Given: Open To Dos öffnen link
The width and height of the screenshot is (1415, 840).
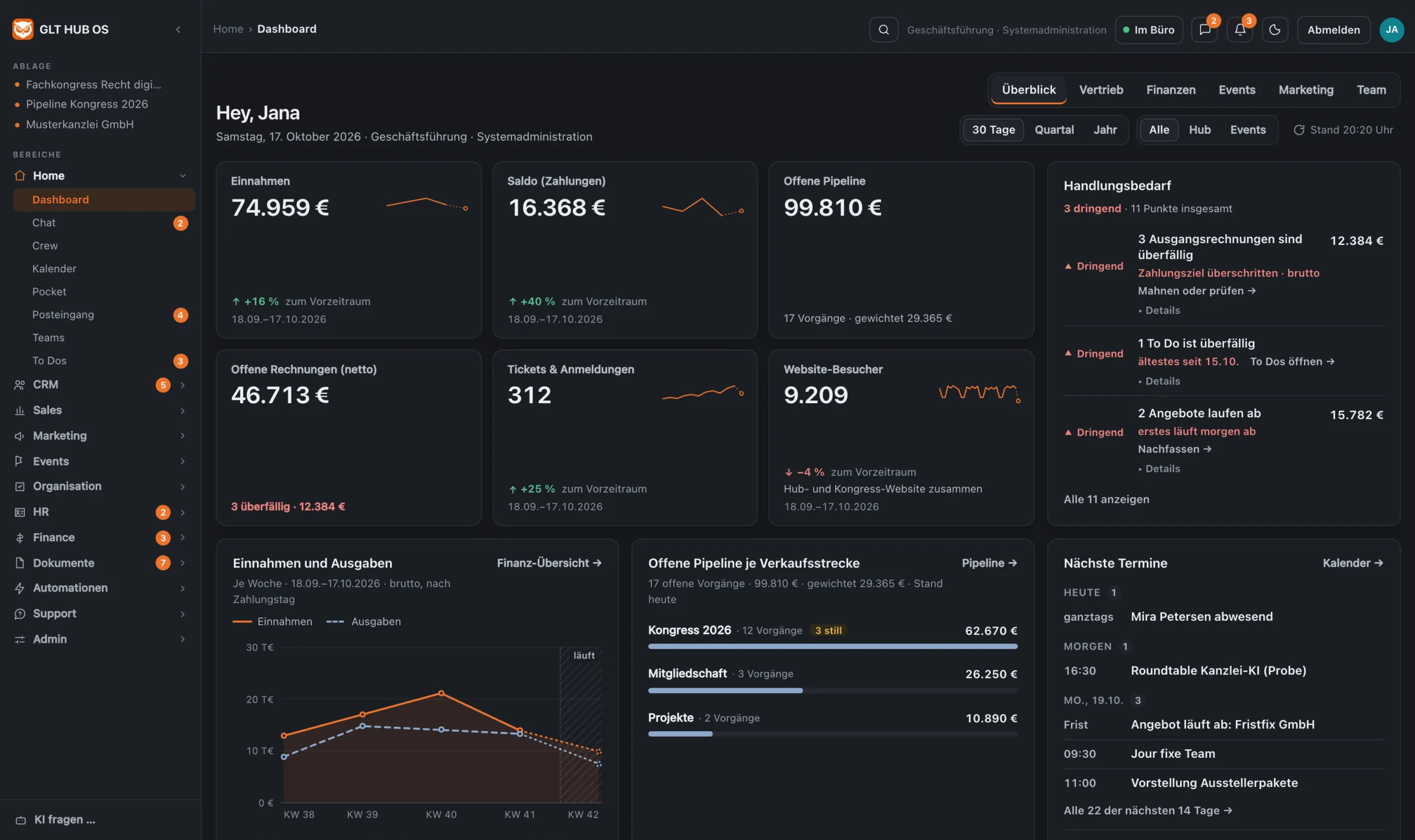Looking at the screenshot, I should click(x=1292, y=361).
